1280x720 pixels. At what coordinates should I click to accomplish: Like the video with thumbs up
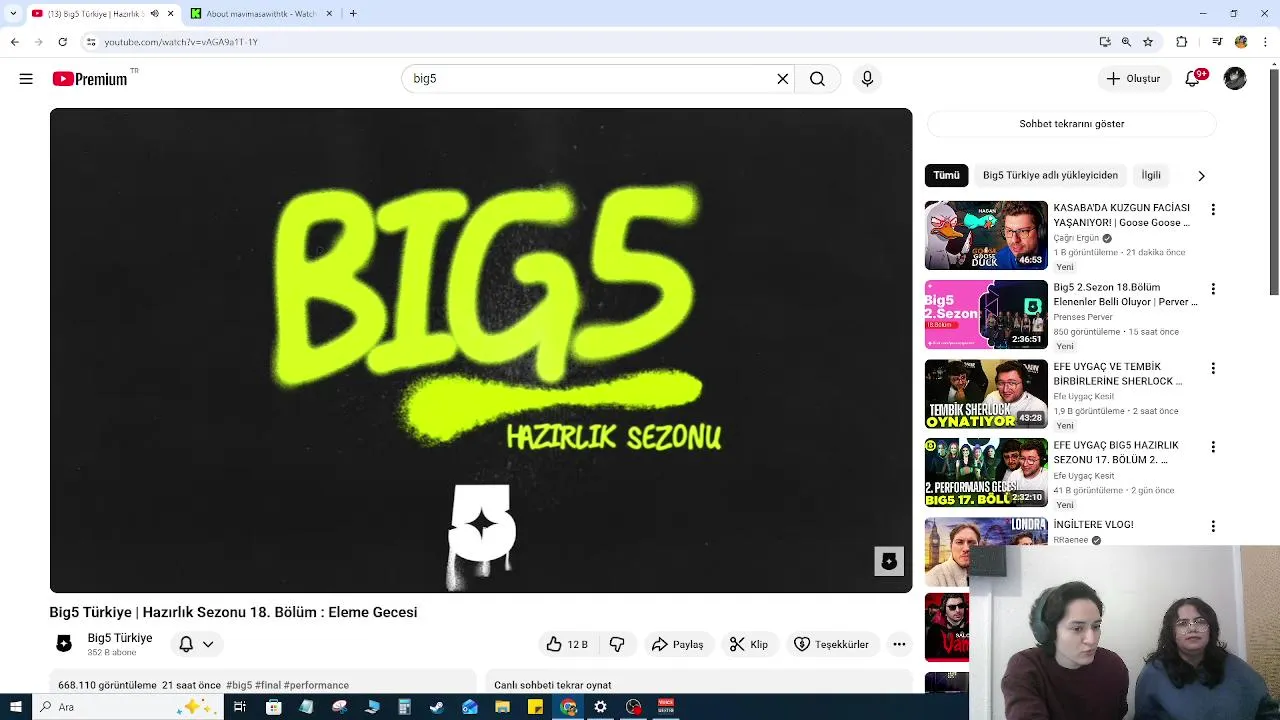[567, 644]
